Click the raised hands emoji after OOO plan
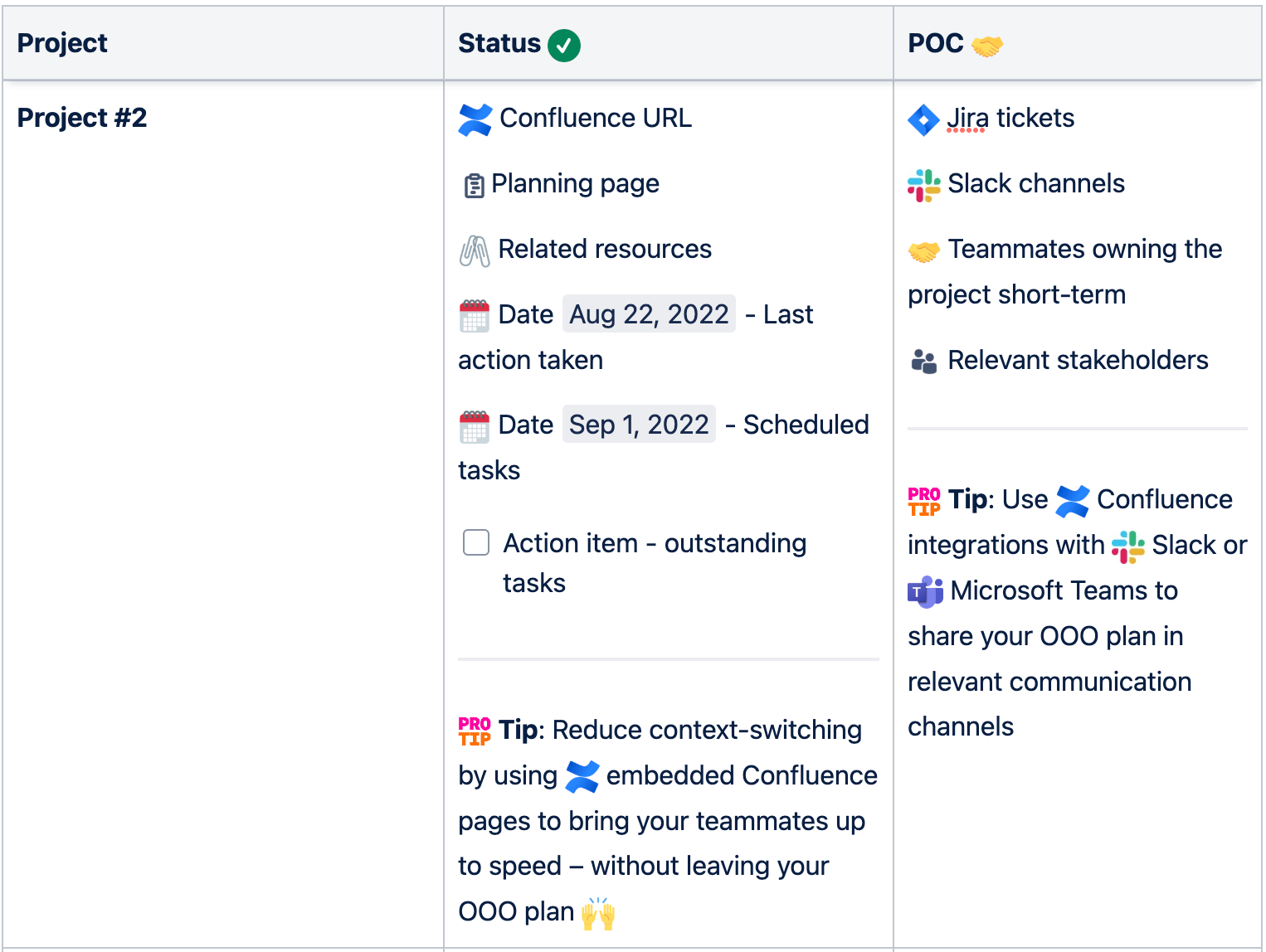Image resolution: width=1266 pixels, height=952 pixels. click(598, 913)
